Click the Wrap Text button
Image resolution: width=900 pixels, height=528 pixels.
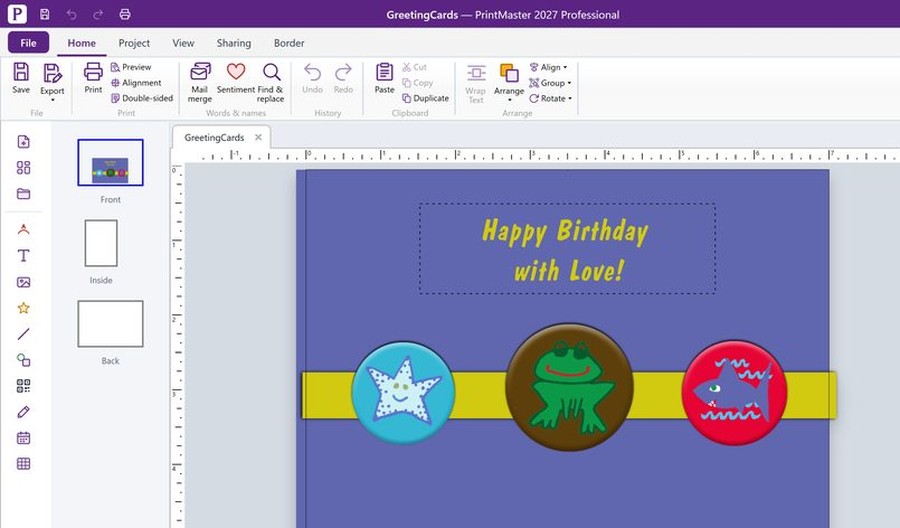coord(476,83)
